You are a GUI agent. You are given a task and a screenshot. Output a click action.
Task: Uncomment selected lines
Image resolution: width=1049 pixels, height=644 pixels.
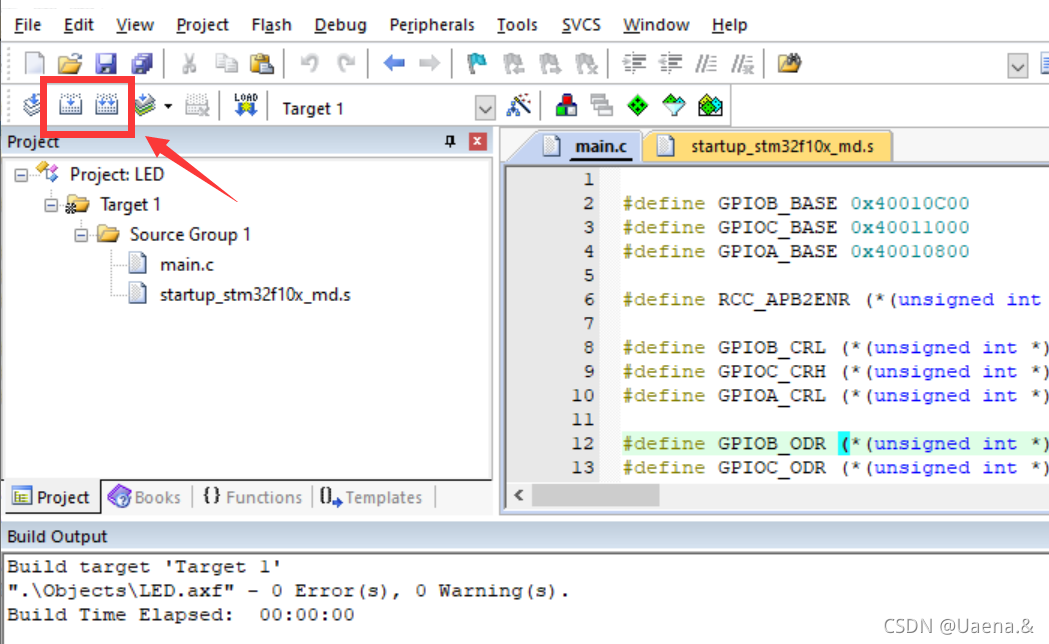[x=742, y=64]
